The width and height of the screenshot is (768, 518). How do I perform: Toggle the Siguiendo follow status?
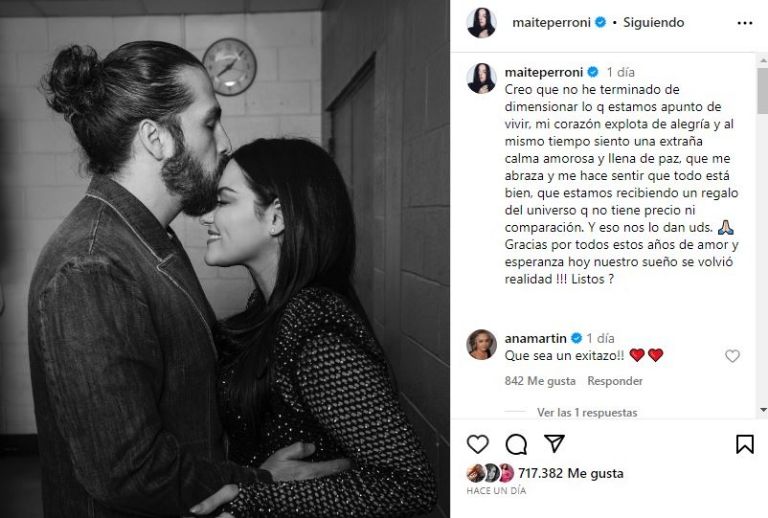653,23
